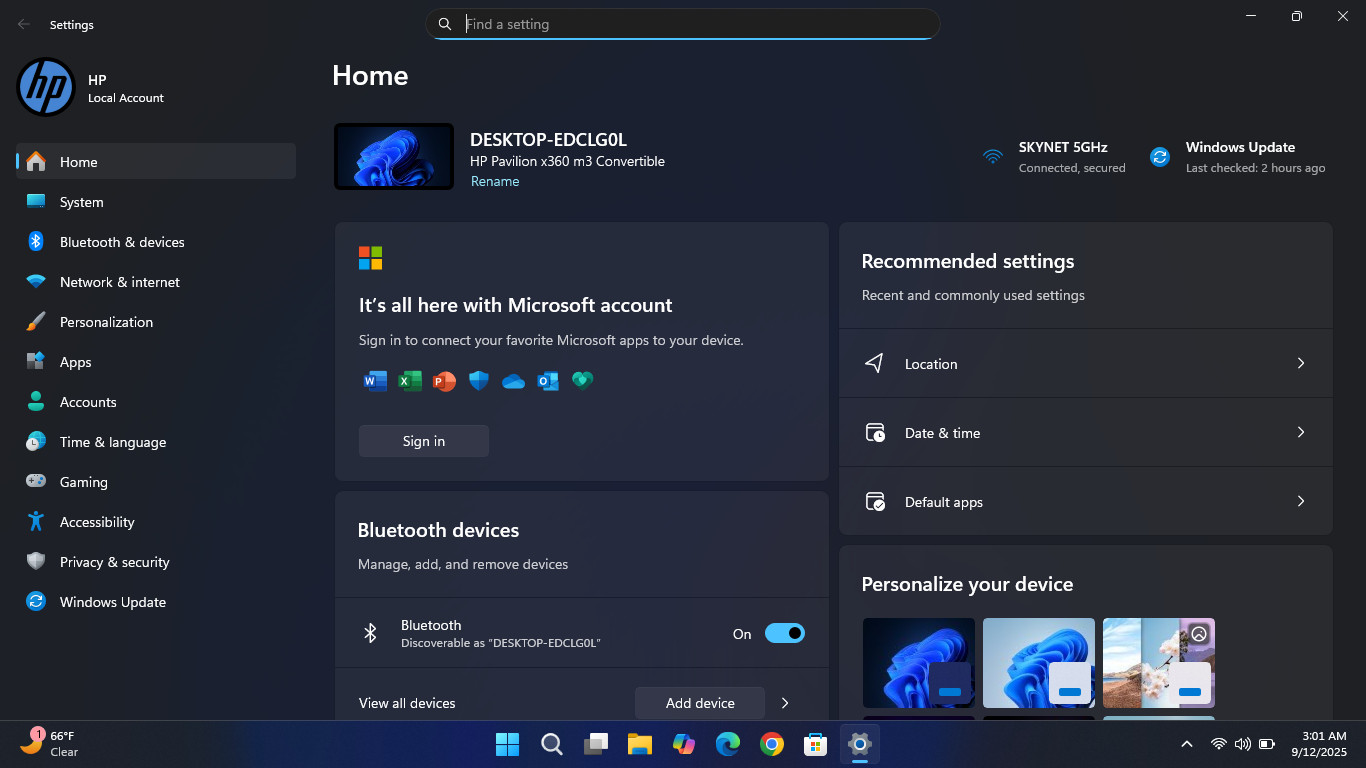
Task: Click the Word icon in Microsoft account card
Action: click(x=375, y=381)
